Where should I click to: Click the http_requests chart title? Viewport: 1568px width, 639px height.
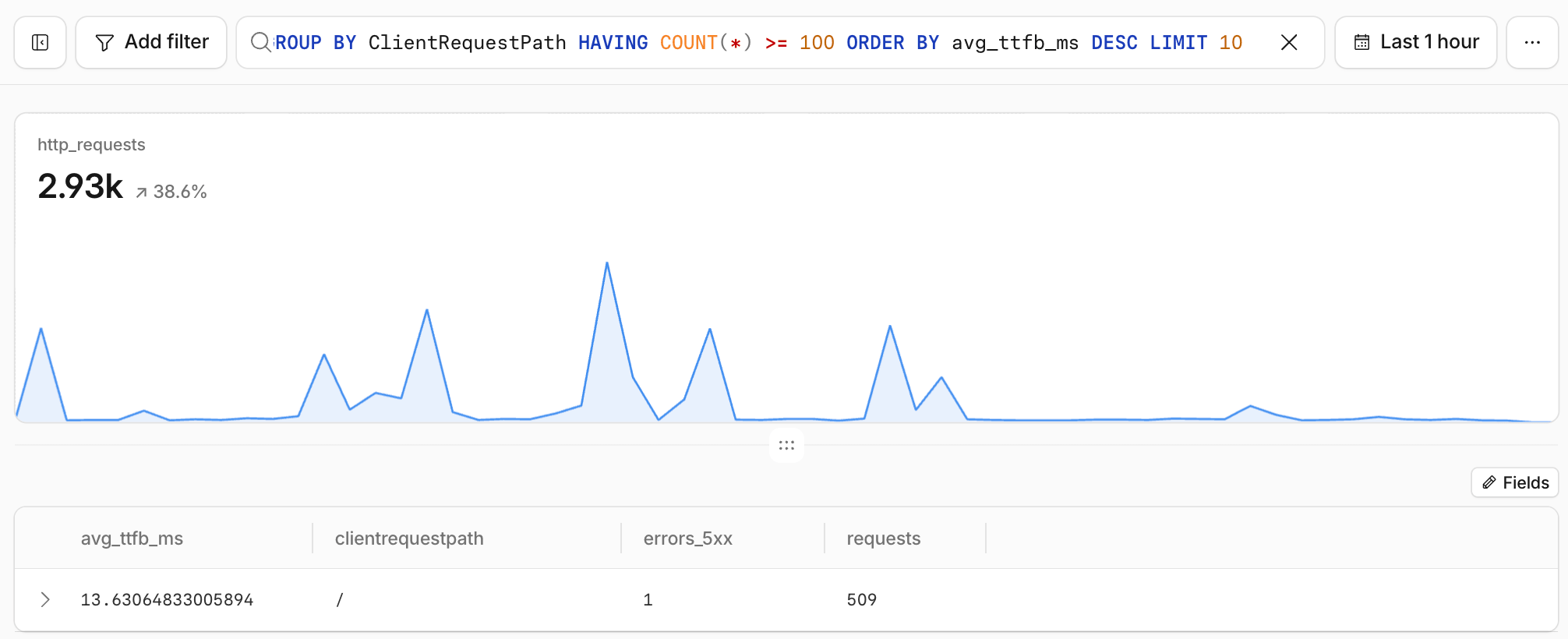point(91,145)
